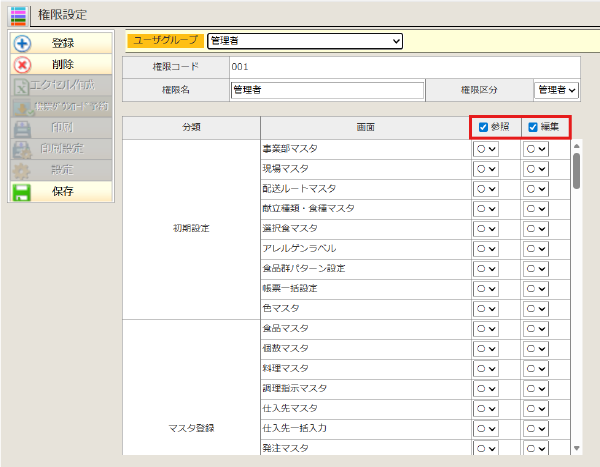Click the 印刷 (print) printer icon
Image resolution: width=600 pixels, height=467 pixels.
point(22,128)
